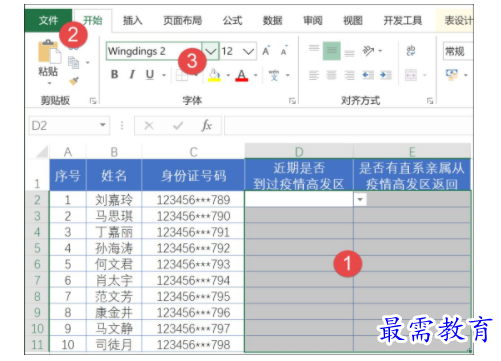Open fill color dropdown arrow
The image size is (501, 361).
coord(228,75)
